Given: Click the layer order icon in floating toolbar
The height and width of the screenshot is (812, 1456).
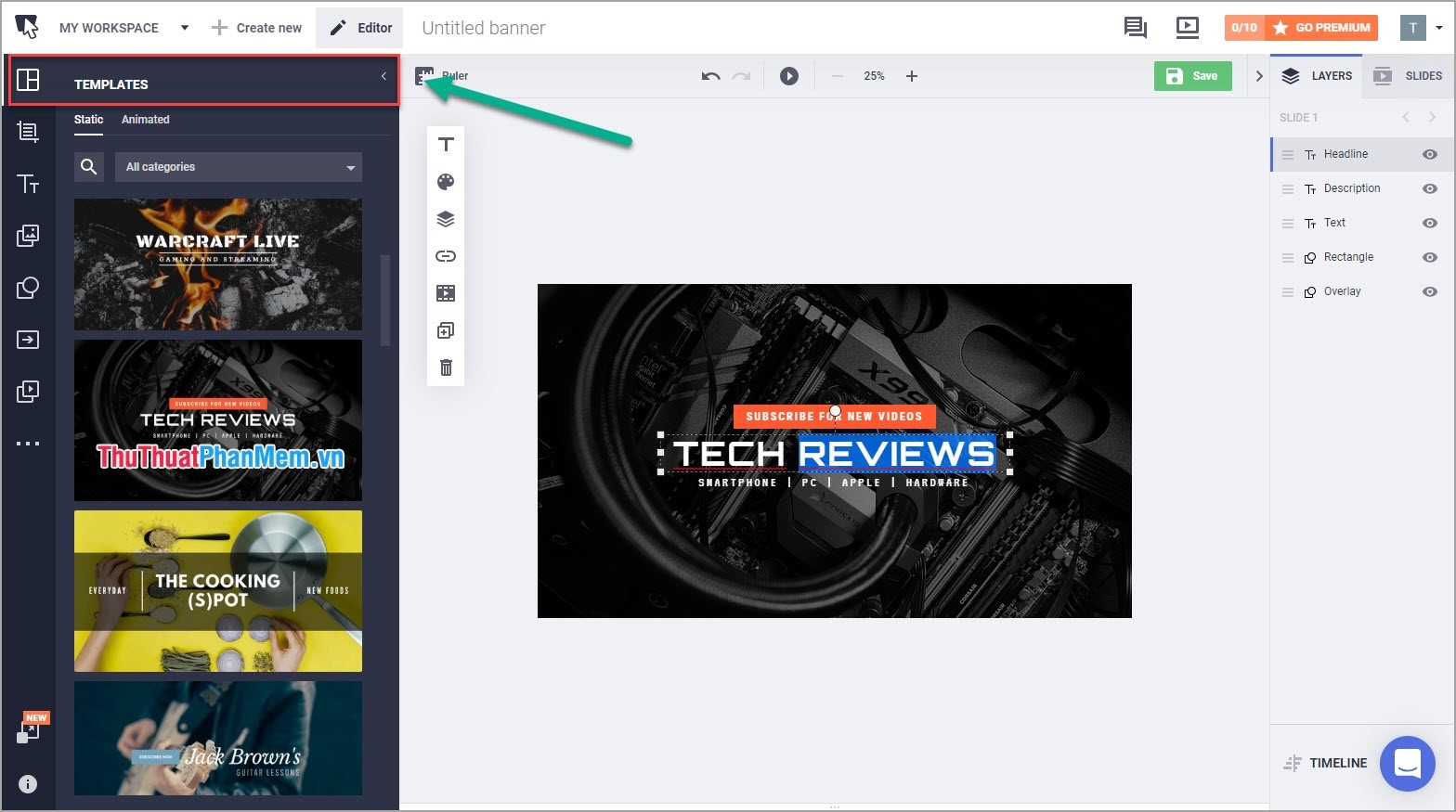Looking at the screenshot, I should pos(446,219).
